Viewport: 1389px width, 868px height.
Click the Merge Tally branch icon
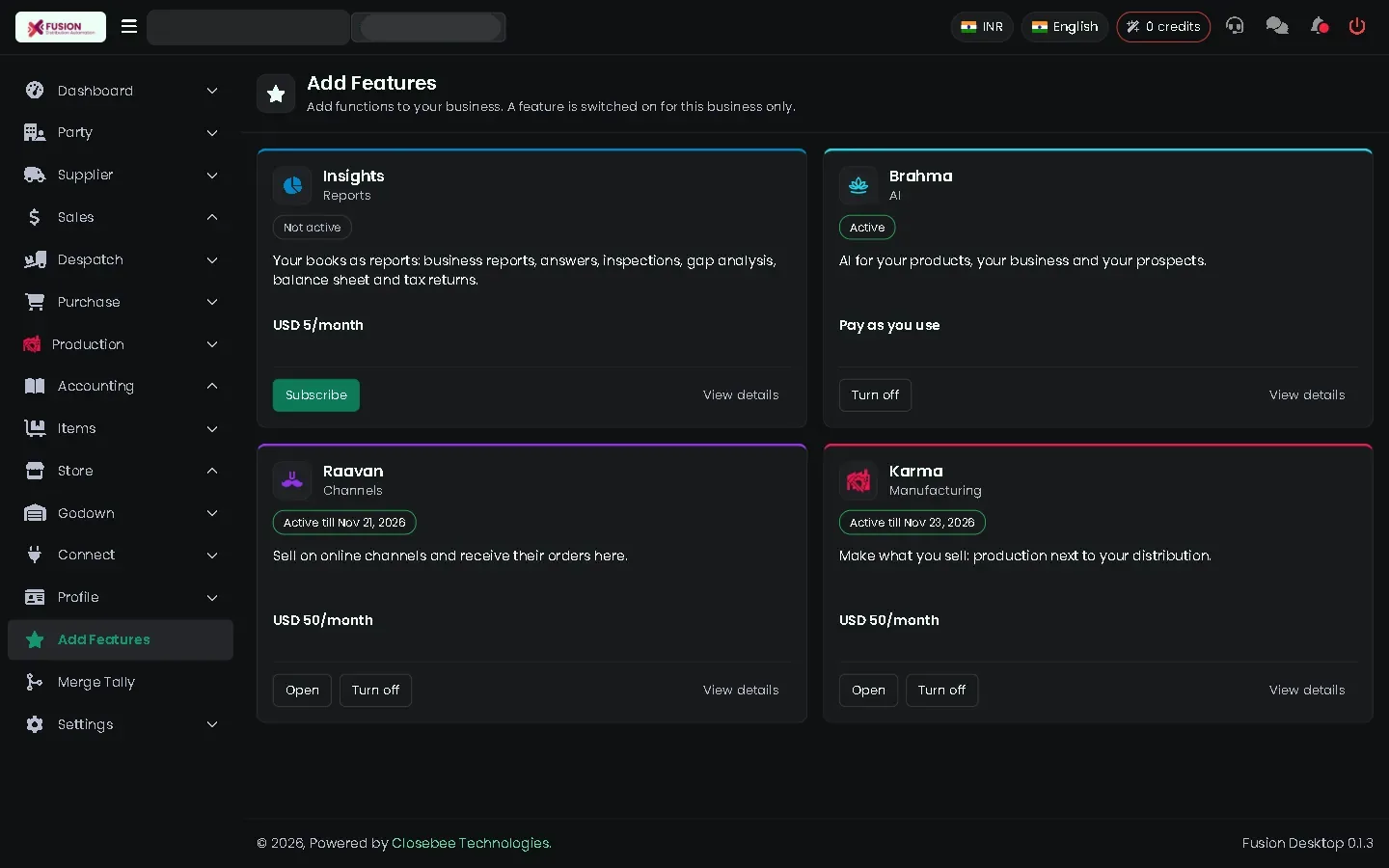coord(35,682)
